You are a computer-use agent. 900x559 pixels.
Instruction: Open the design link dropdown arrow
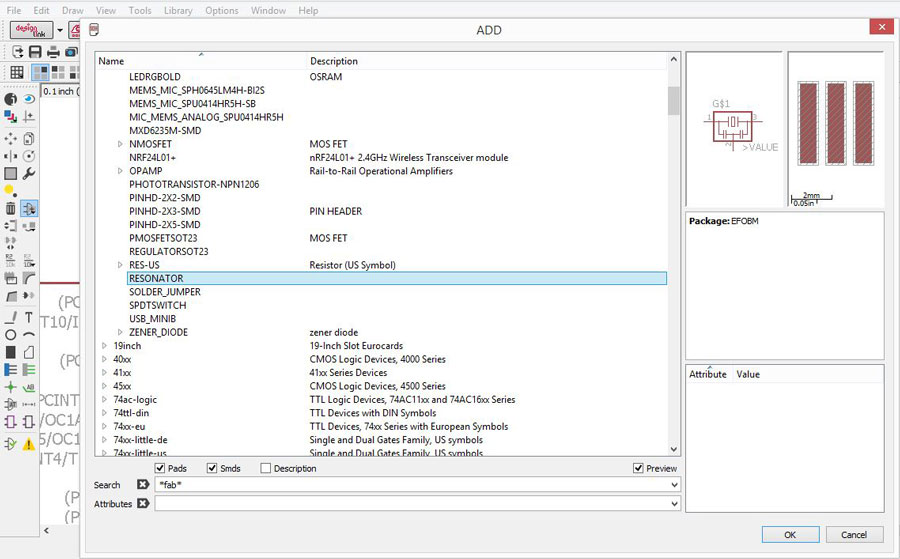point(60,30)
